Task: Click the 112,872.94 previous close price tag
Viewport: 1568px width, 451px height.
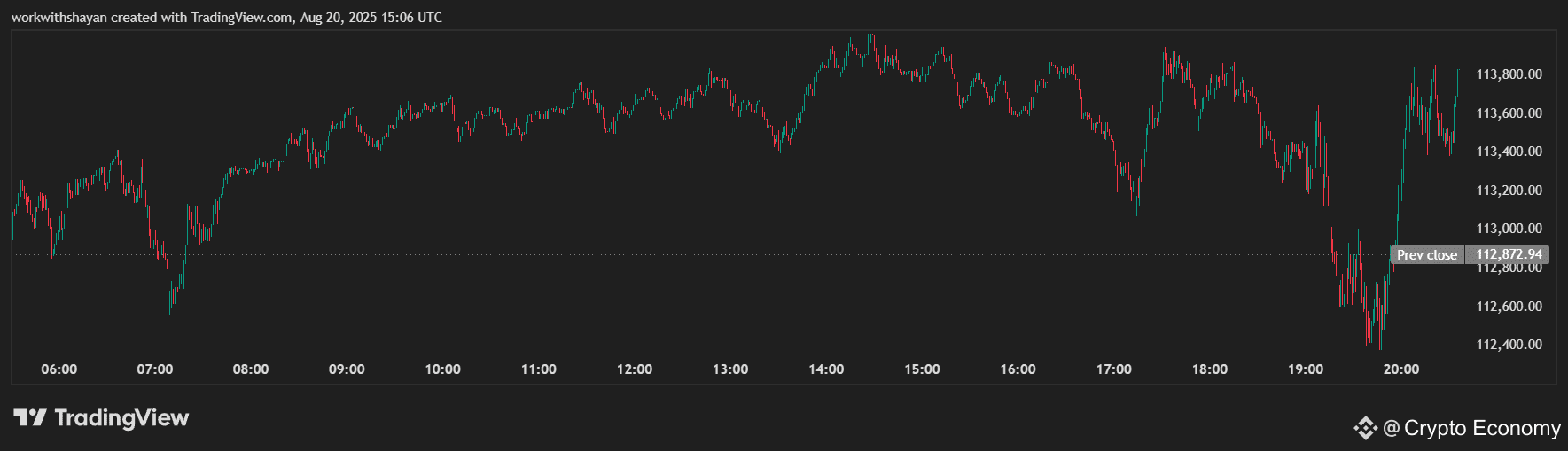Action: point(1509,255)
